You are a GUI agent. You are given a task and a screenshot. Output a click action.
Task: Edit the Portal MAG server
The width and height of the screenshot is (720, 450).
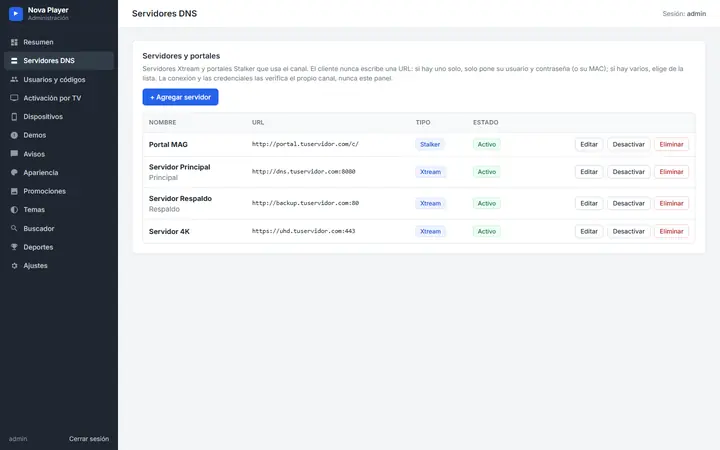(x=589, y=144)
